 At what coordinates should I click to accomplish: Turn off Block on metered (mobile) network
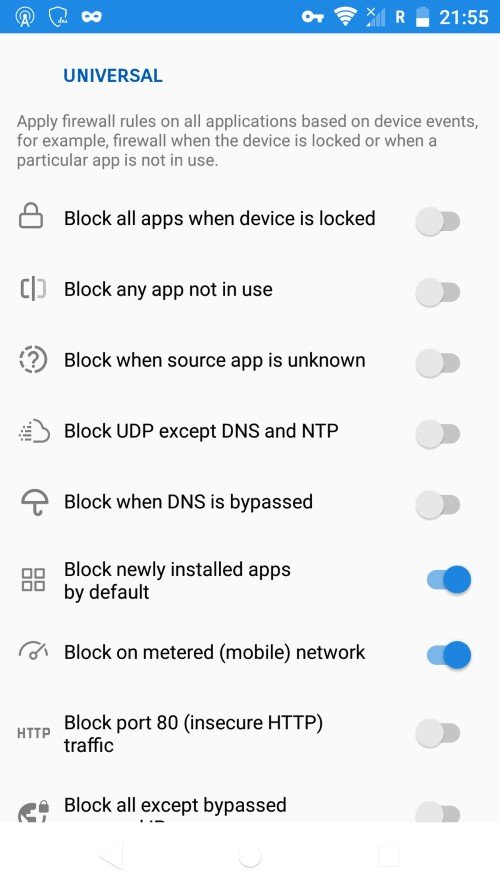point(448,655)
